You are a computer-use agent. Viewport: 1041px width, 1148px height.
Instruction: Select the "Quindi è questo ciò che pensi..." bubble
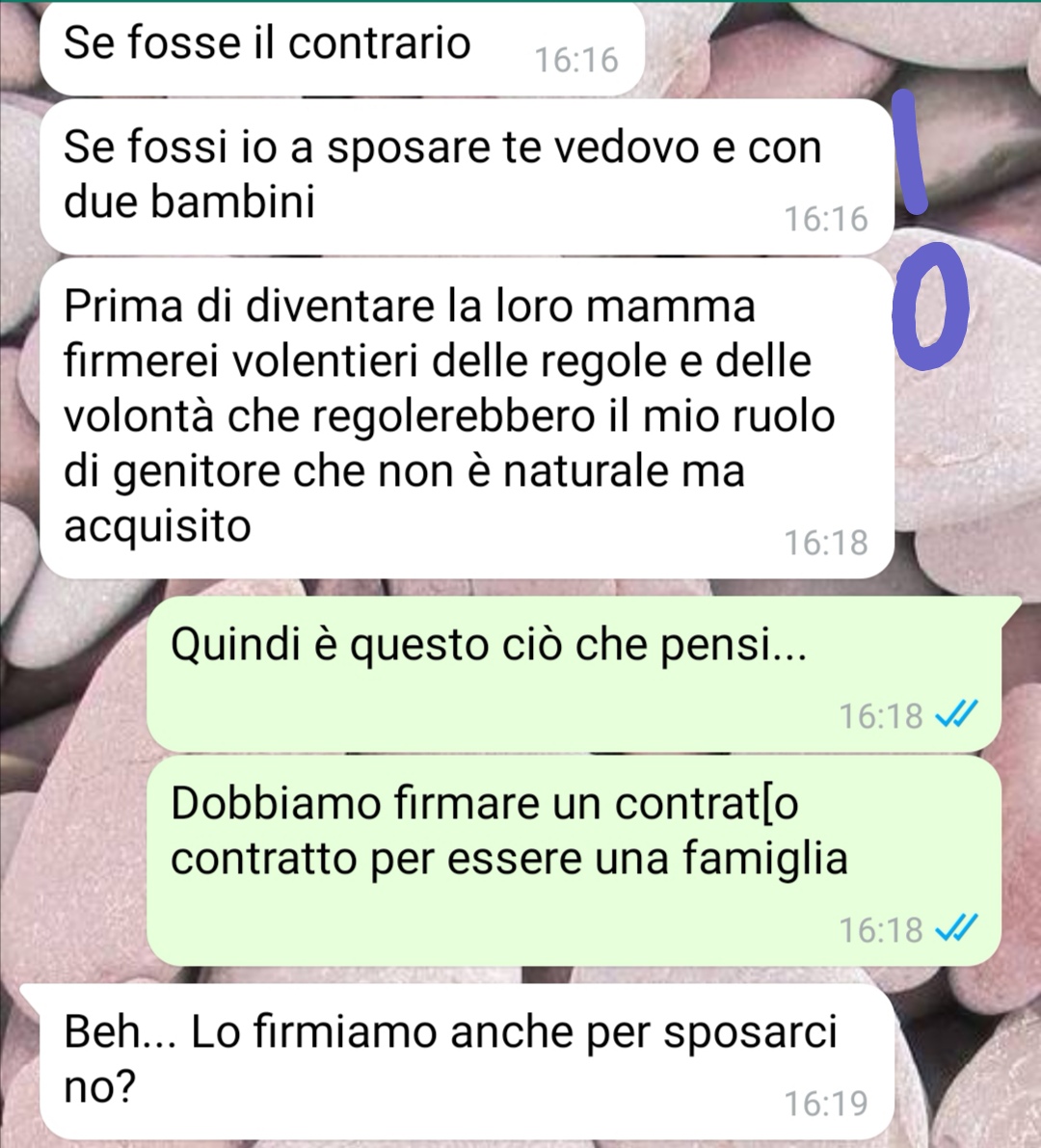pyautogui.click(x=574, y=674)
